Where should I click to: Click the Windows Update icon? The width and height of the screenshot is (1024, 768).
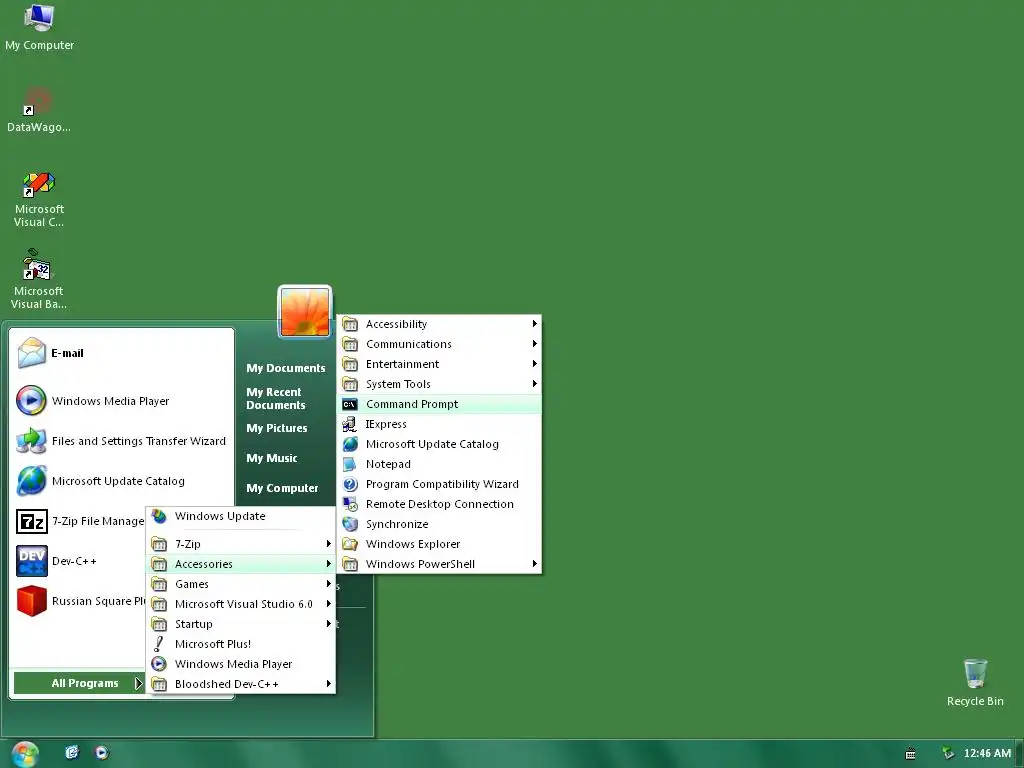pos(159,516)
